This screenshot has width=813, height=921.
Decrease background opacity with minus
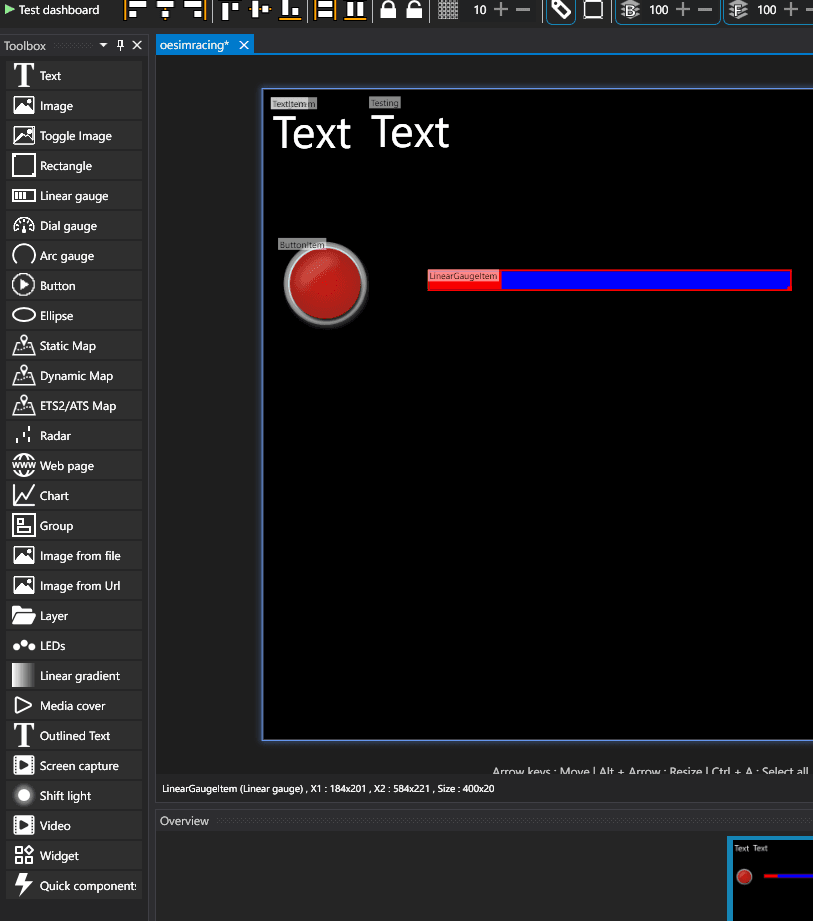coord(705,9)
